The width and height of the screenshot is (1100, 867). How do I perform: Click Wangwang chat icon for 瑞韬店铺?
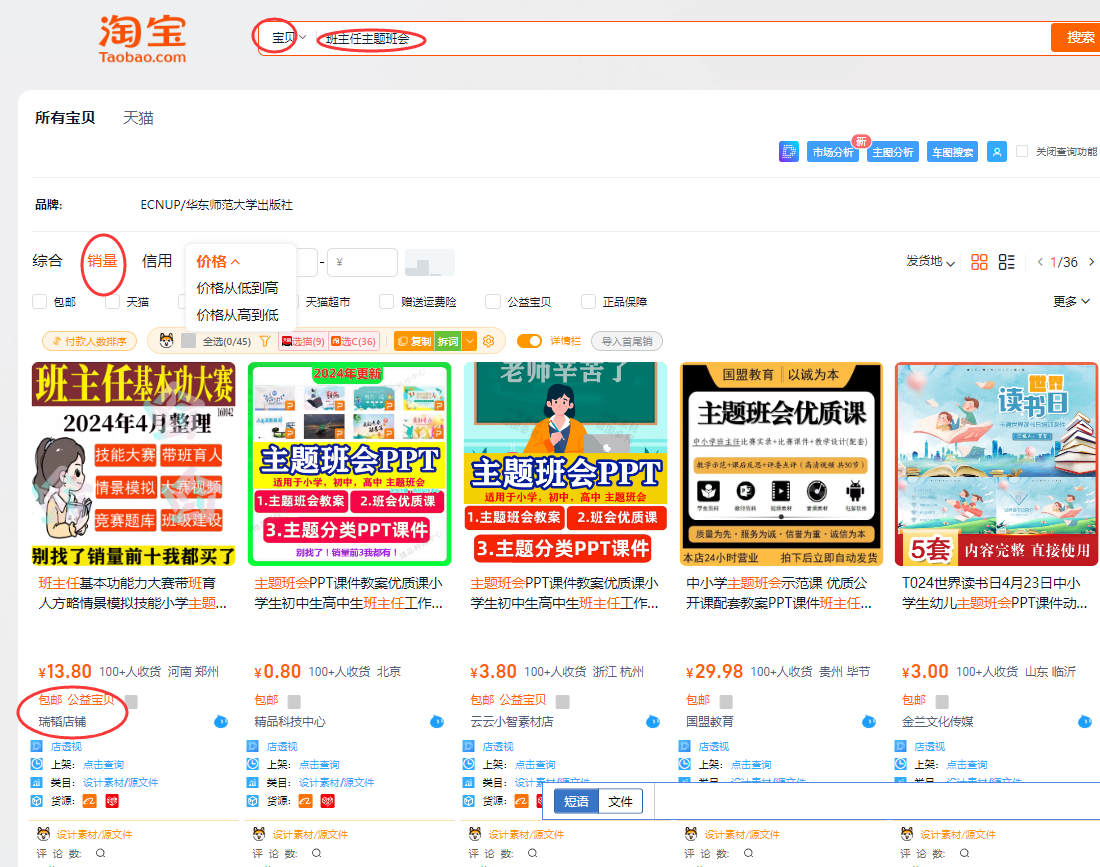click(221, 721)
